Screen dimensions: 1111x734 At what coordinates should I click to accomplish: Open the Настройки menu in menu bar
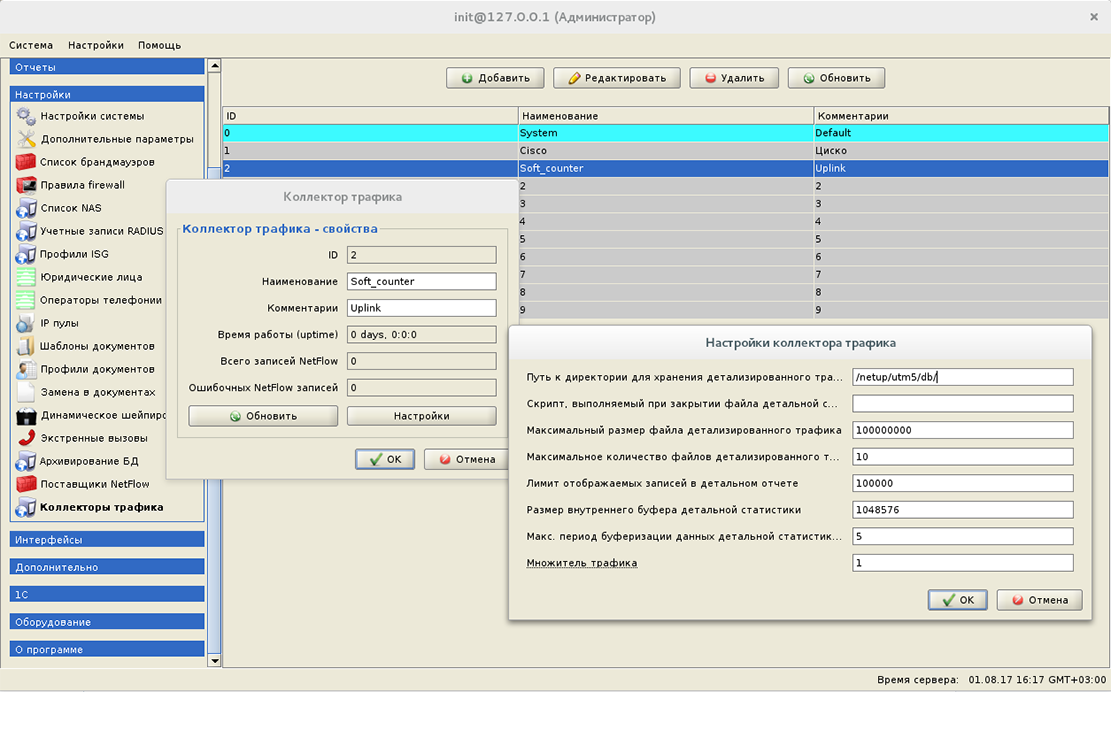[96, 45]
